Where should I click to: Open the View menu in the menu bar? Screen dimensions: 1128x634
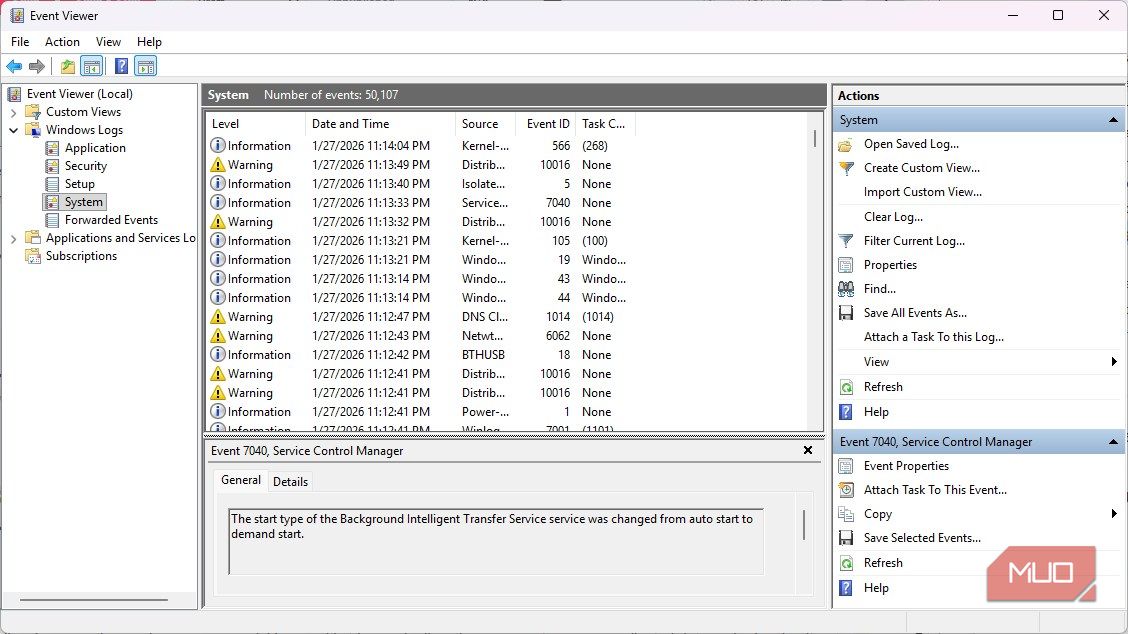(x=108, y=42)
